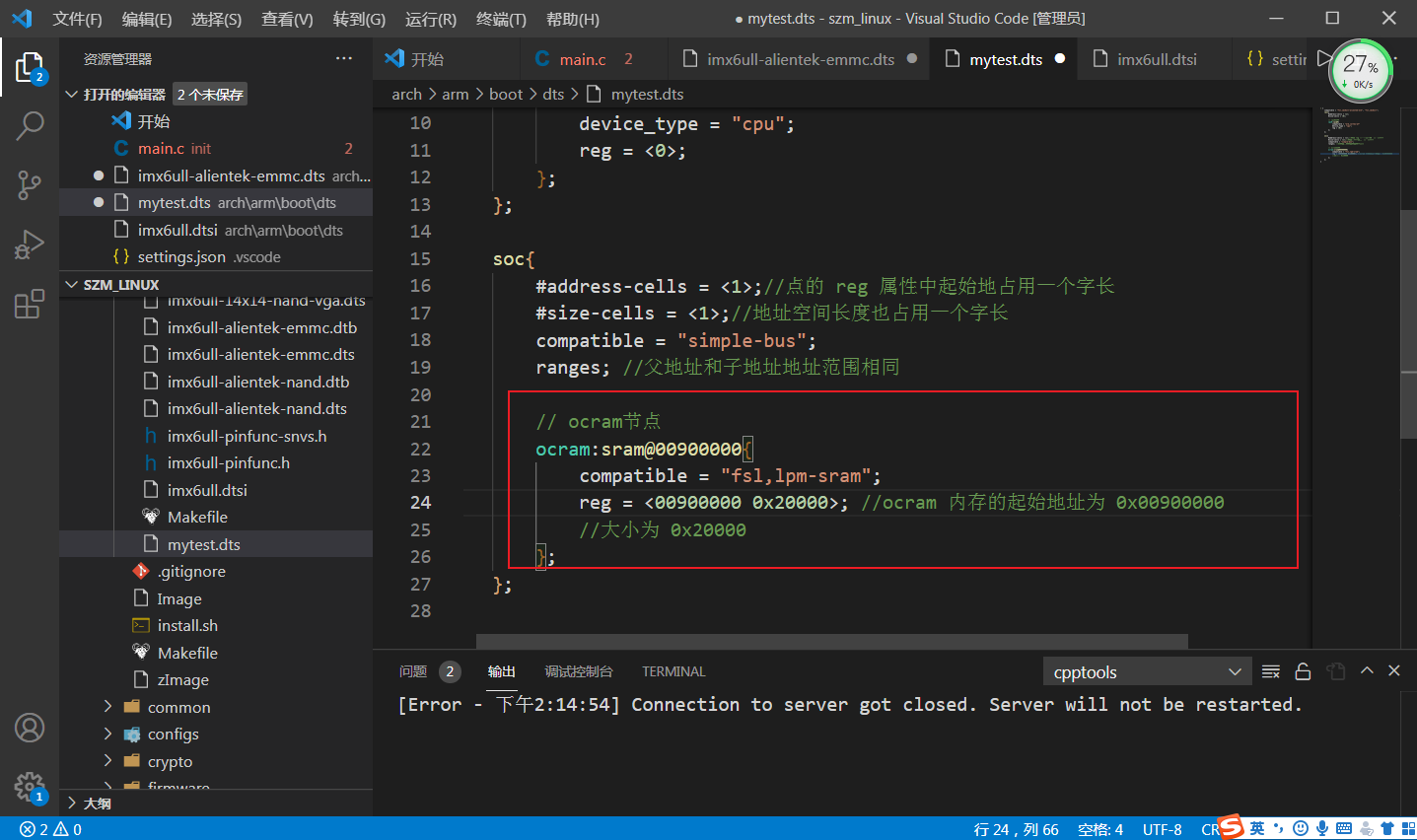This screenshot has height=840, width=1417.
Task: Click the unsaved dot on imx6ull-alientek-emmc.dts tab
Action: 912,59
